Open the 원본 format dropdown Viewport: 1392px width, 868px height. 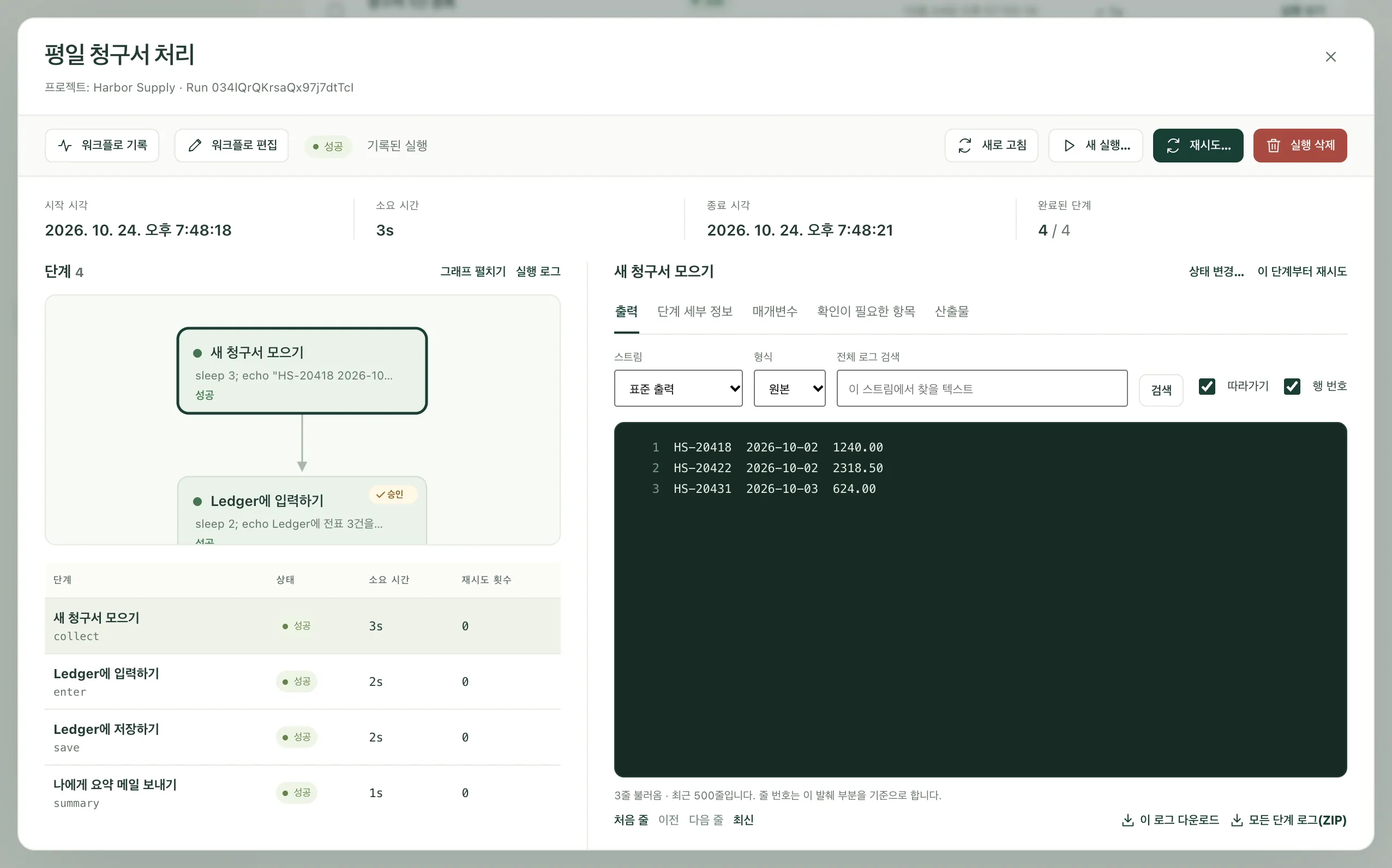click(x=790, y=388)
